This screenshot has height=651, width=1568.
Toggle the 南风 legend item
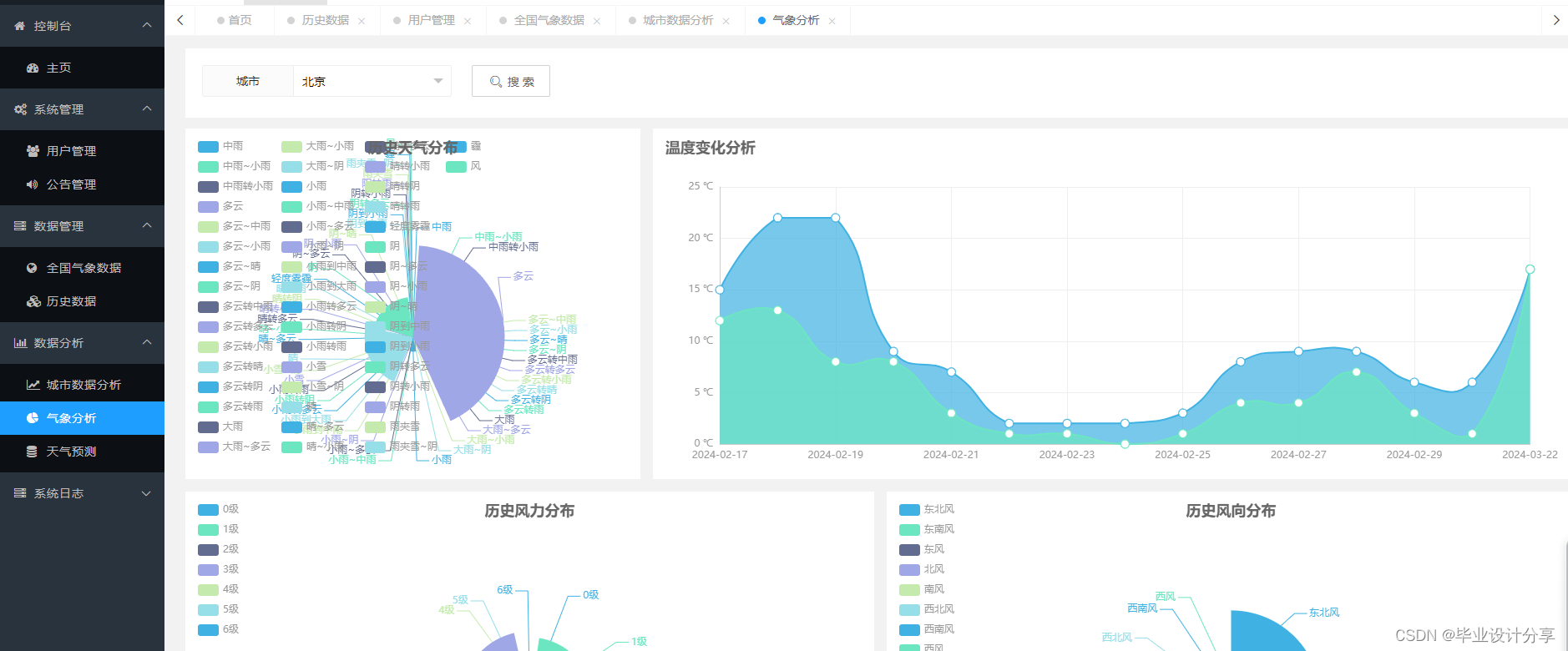click(922, 589)
